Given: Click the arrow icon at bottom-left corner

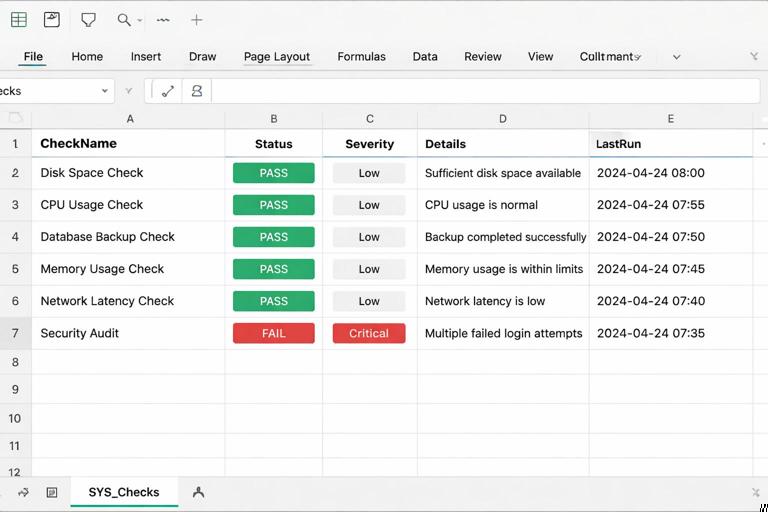Looking at the screenshot, I should [x=23, y=492].
